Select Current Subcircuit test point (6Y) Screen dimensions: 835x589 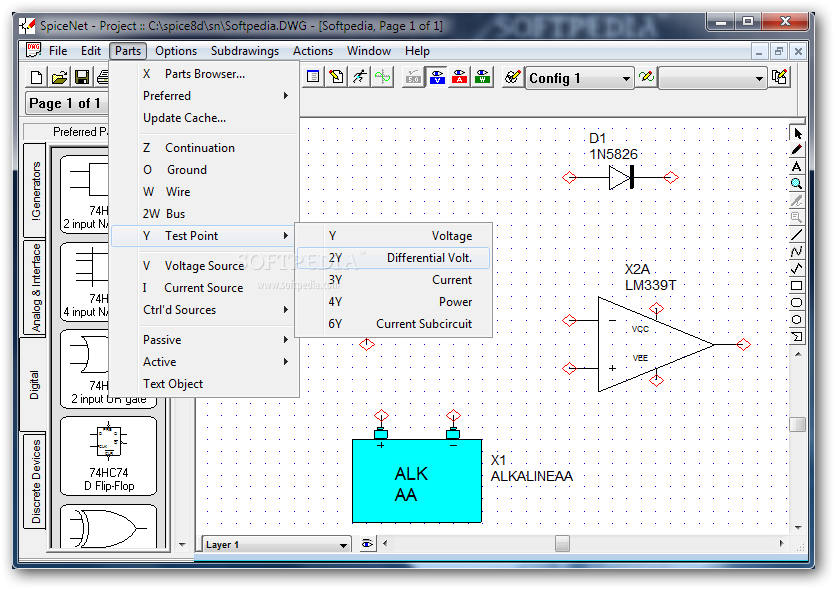[x=394, y=324]
